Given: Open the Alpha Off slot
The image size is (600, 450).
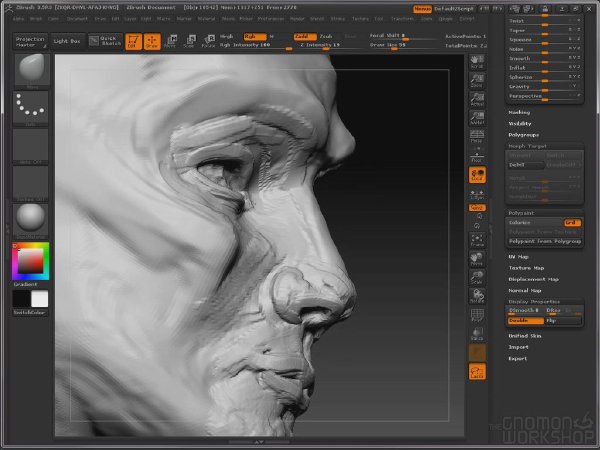Looking at the screenshot, I should point(31,147).
